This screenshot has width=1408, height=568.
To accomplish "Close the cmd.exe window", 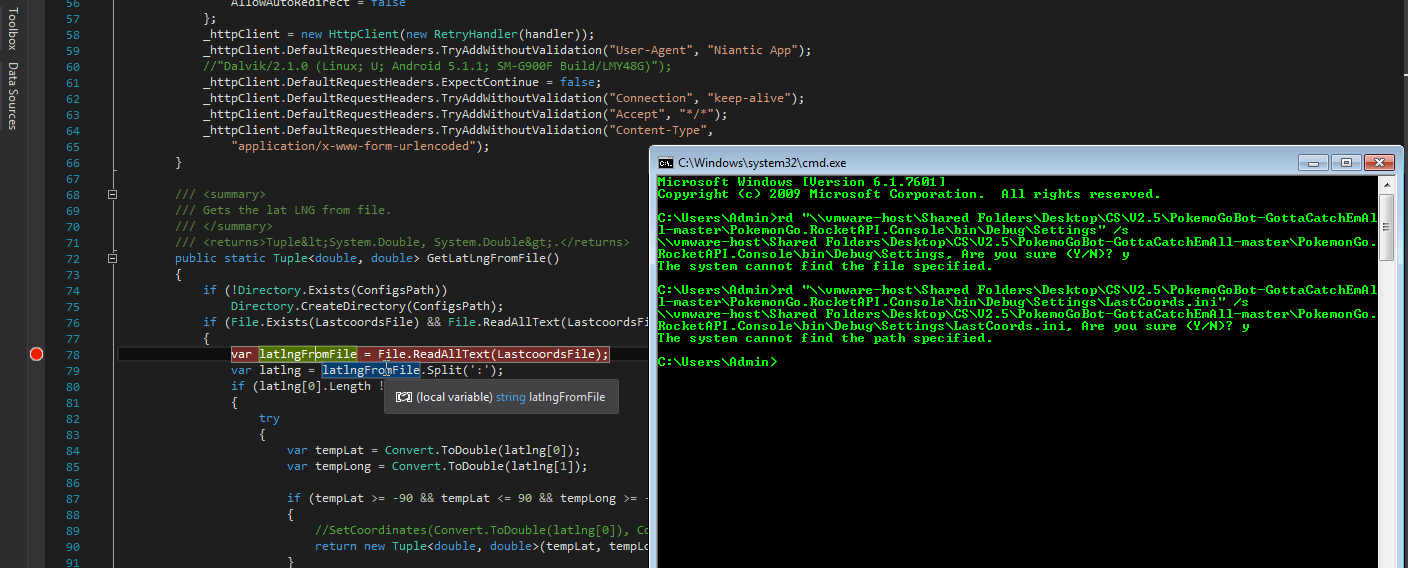I will click(x=1378, y=162).
